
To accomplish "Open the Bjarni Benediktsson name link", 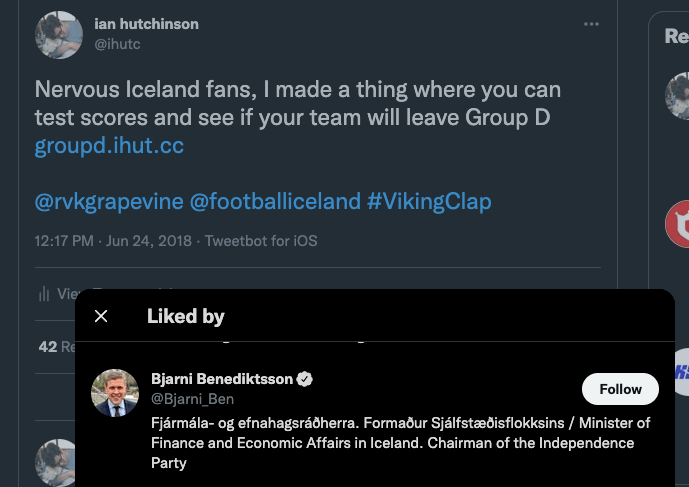I will tap(221, 380).
